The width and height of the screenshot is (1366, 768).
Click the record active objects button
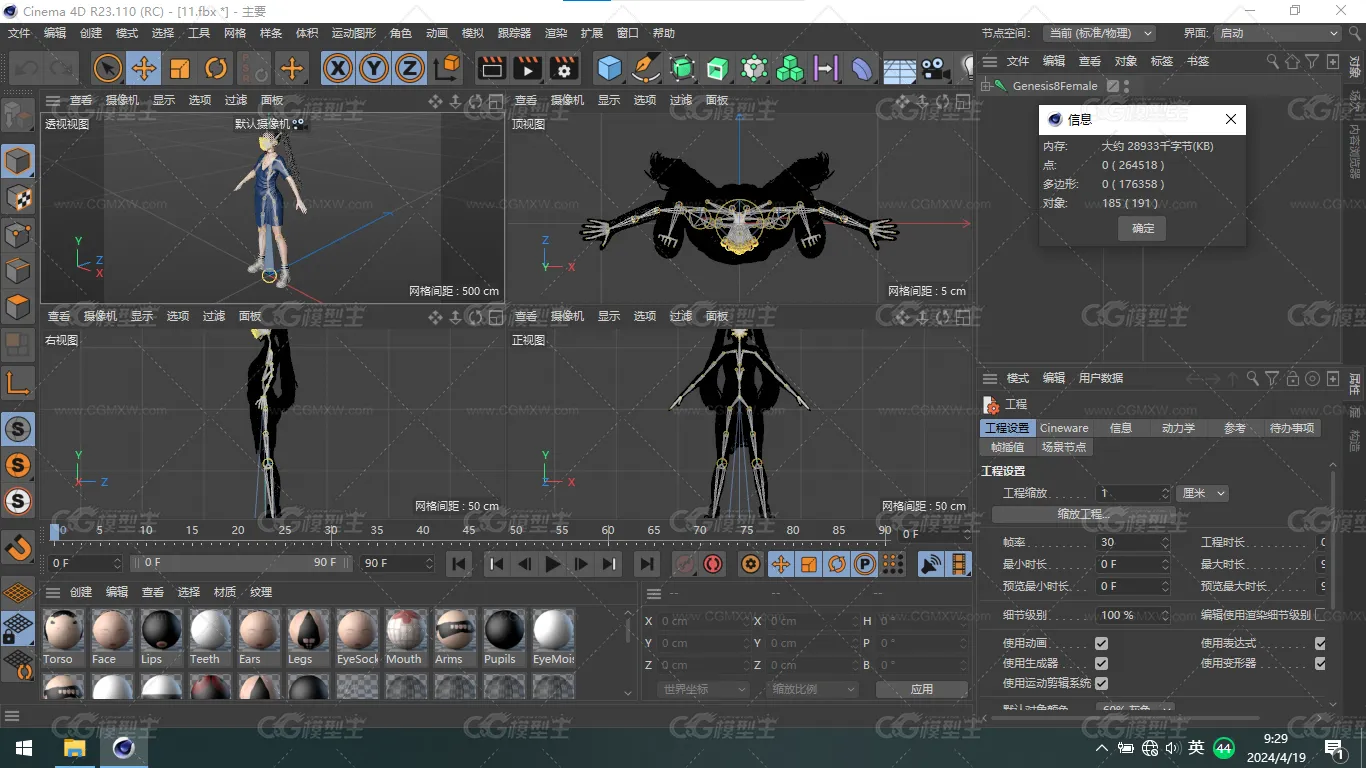684,564
